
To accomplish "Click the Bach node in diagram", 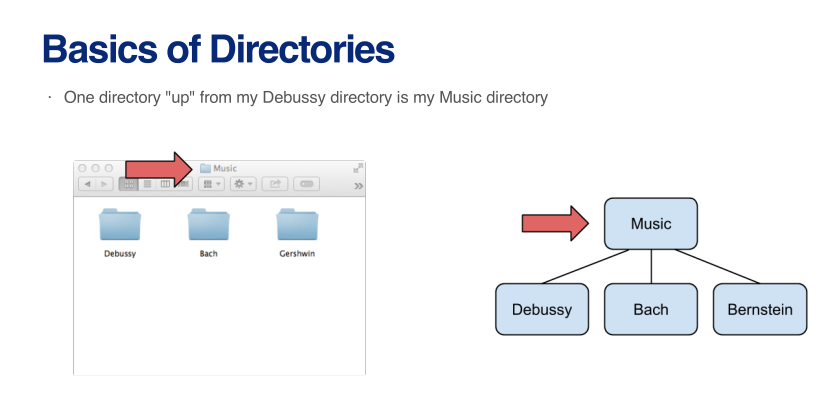I will [651, 309].
